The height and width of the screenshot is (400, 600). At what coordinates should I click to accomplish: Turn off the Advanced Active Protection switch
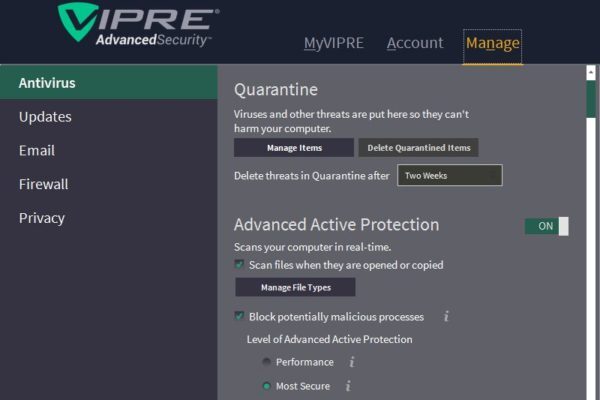click(x=546, y=226)
